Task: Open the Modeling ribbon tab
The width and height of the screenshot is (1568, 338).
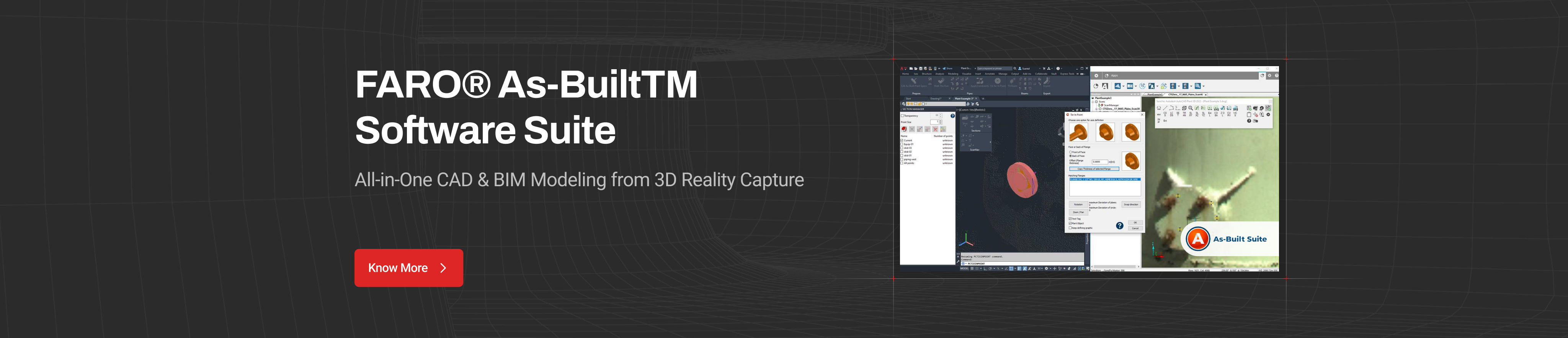Action: [953, 73]
